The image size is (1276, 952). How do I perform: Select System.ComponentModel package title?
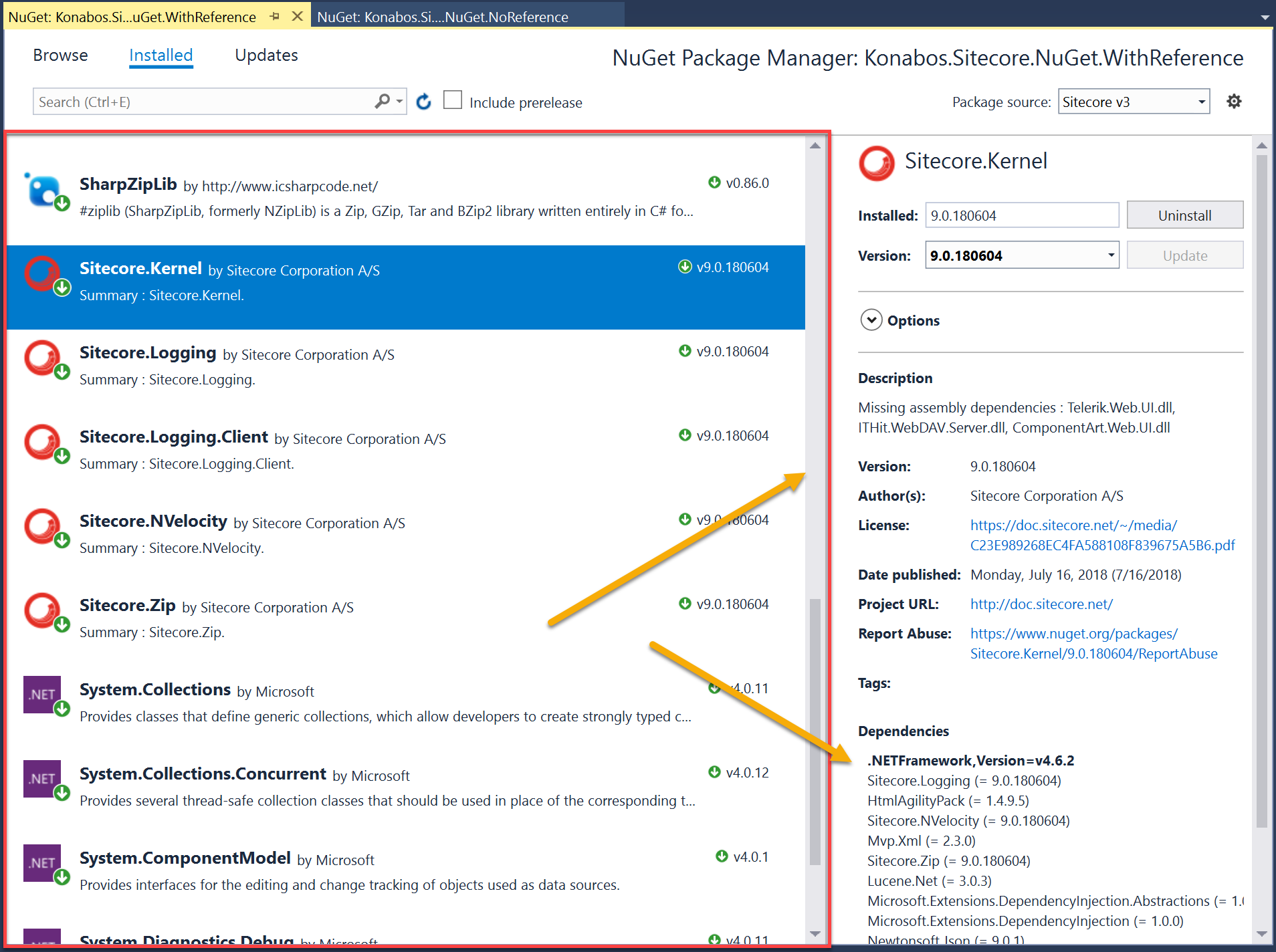coord(185,858)
